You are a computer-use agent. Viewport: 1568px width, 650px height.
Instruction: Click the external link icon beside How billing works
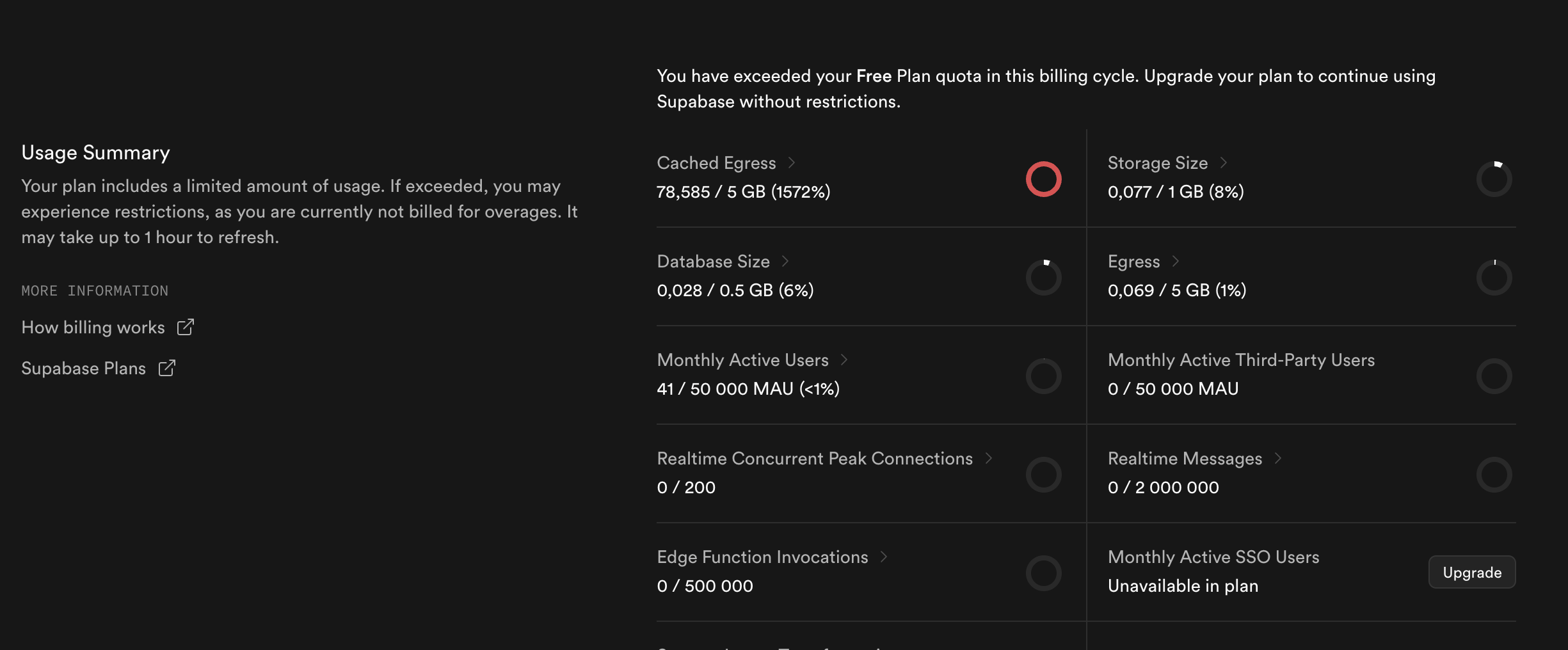(x=185, y=327)
